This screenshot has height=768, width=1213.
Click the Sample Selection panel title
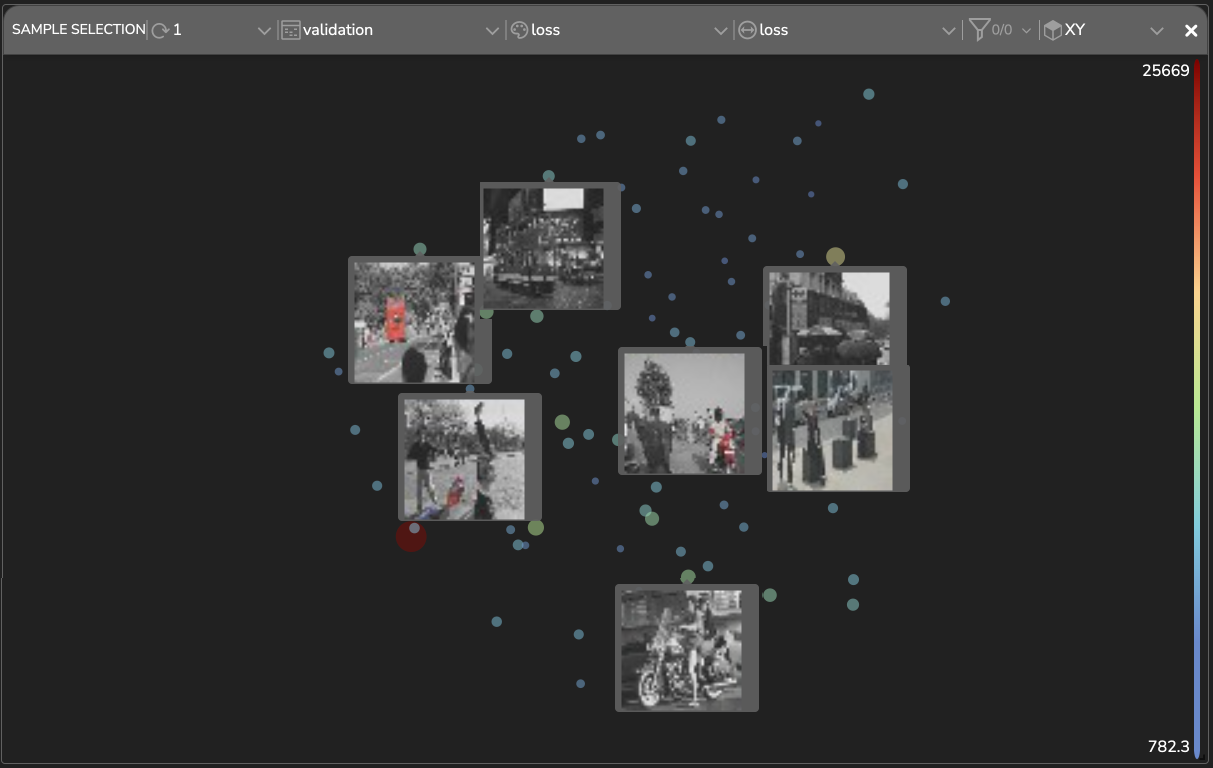(78, 30)
